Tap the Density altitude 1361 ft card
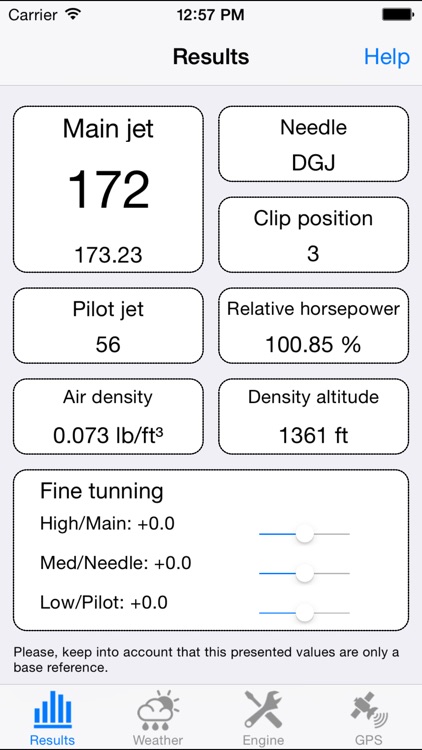Screen dimensions: 422x750 click(x=314, y=417)
